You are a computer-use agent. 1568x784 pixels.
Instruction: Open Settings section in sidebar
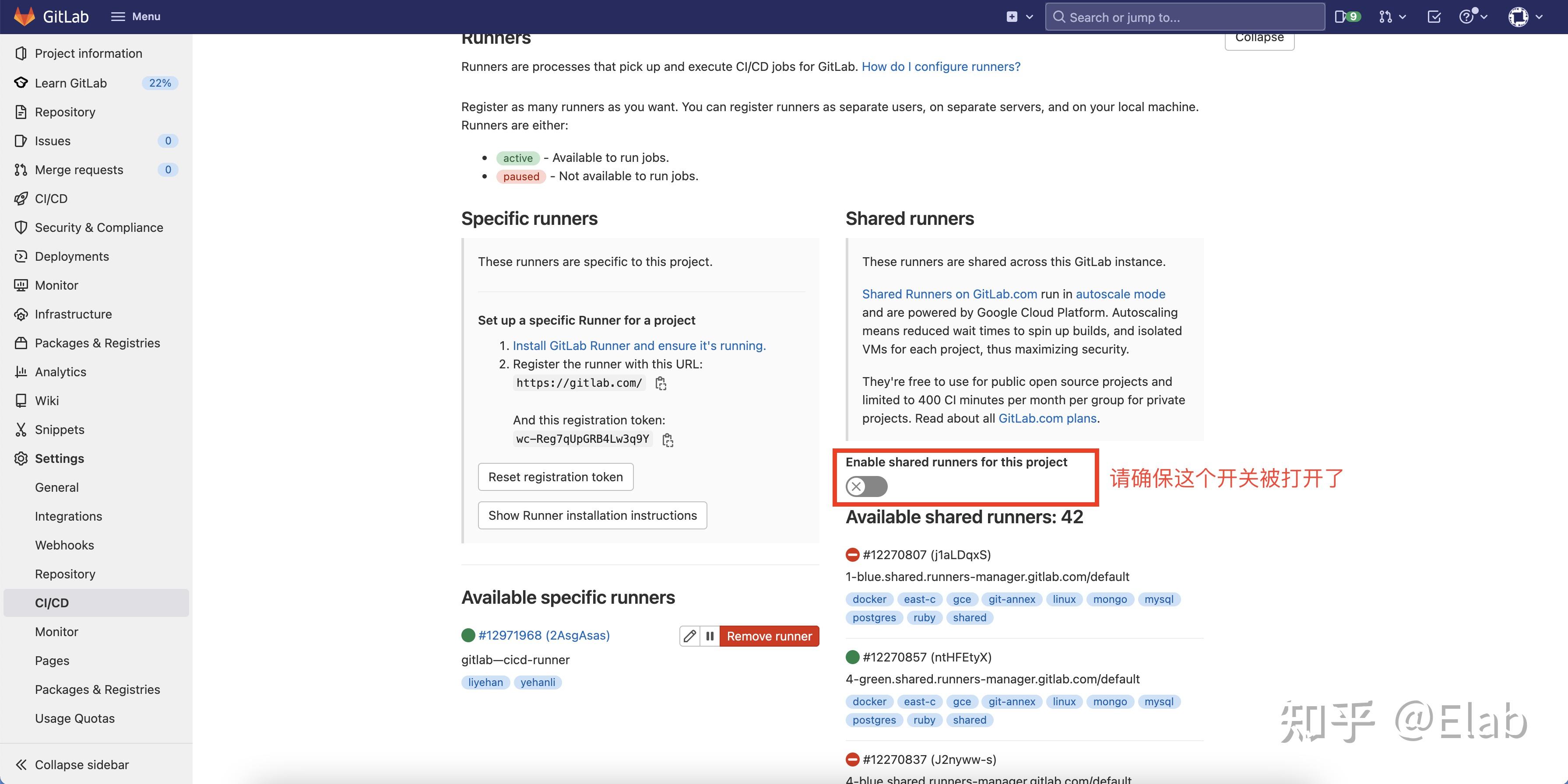coord(58,458)
